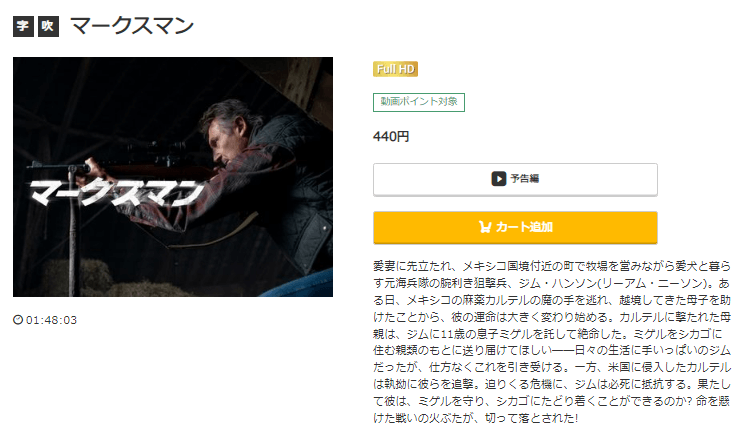Click the white マークスマン logo on the thumbnail
Viewport: 743px width, 434px height.
[117, 192]
